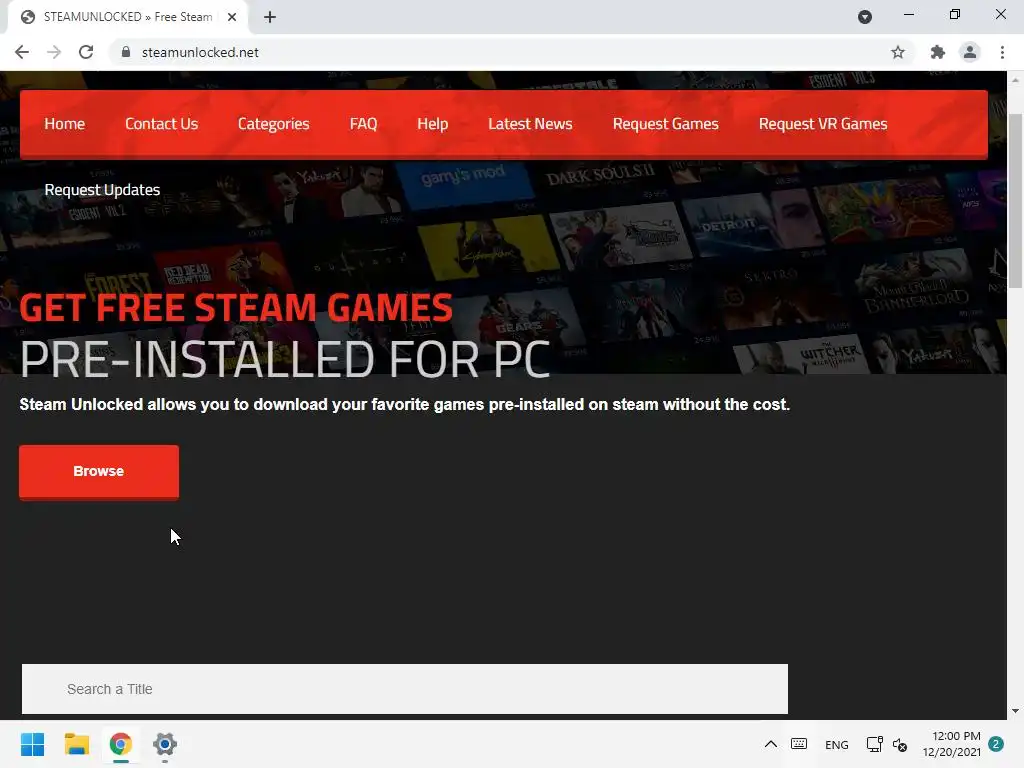Open the touch keyboard tray icon
Screen dimensions: 1024x768
point(799,744)
